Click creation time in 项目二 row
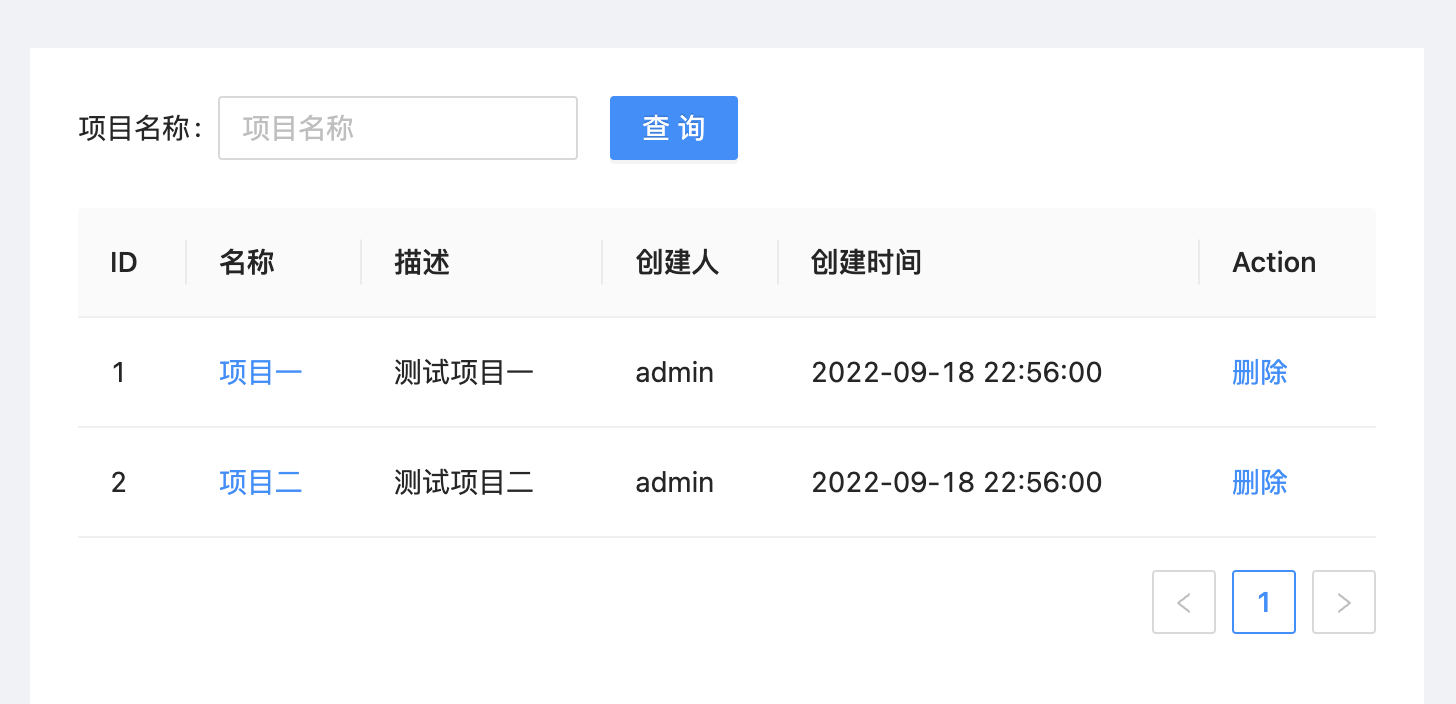 click(x=989, y=483)
